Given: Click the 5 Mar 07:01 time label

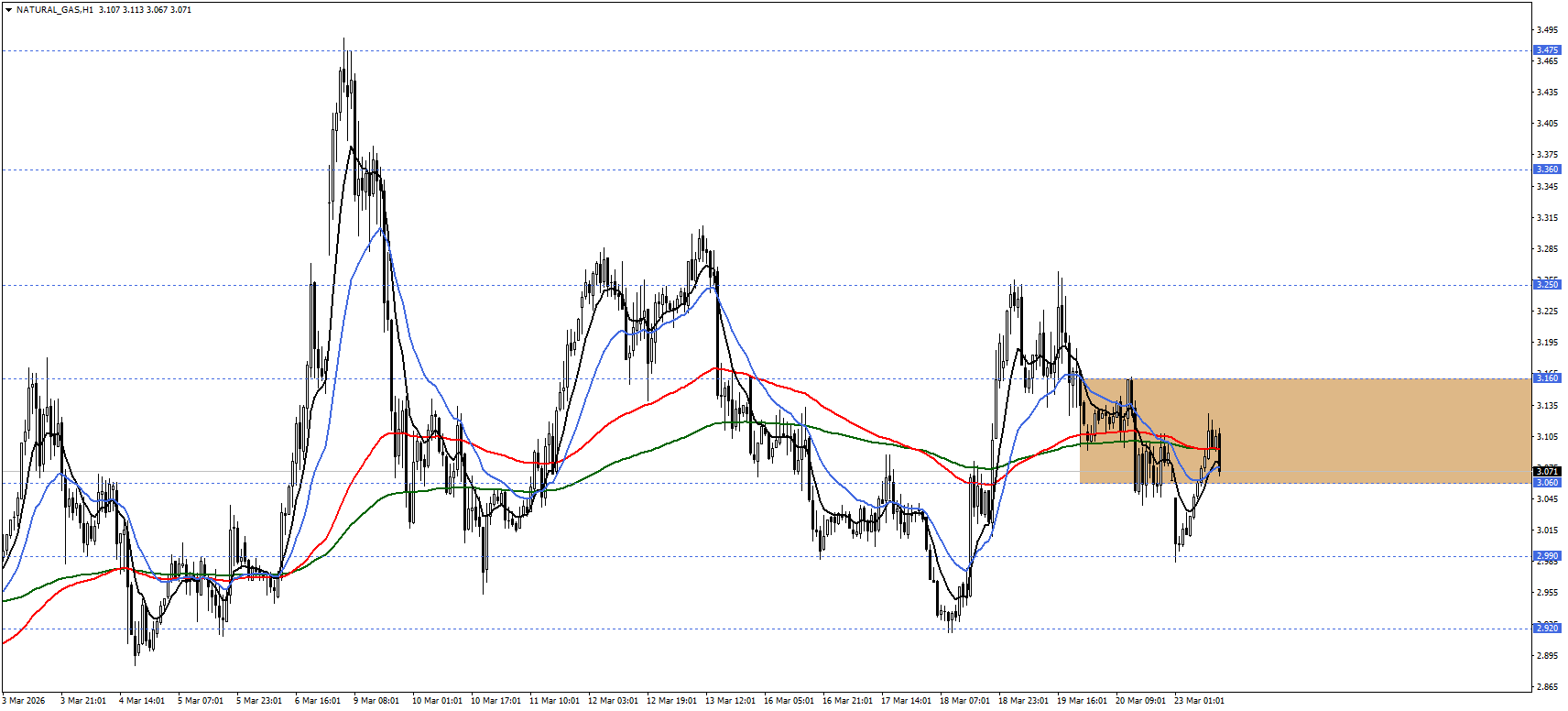Looking at the screenshot, I should coord(201,701).
